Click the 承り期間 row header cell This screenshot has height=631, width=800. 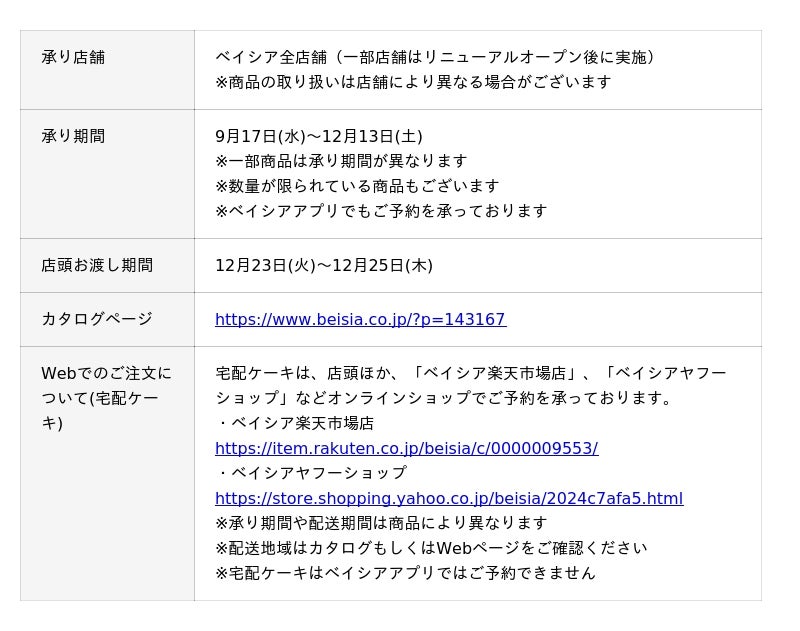click(73, 137)
